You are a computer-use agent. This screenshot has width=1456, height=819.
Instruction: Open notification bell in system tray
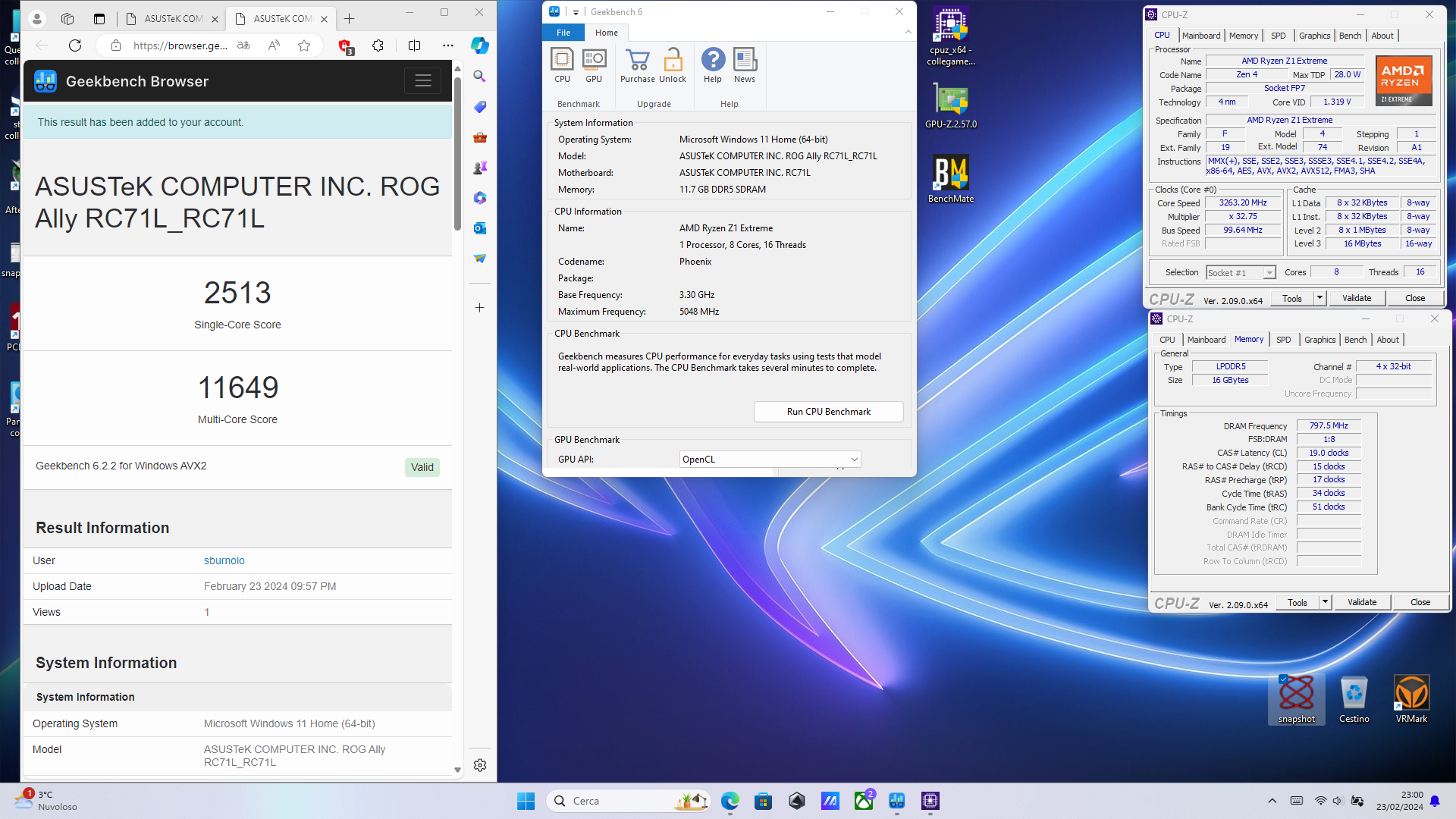tap(1435, 801)
